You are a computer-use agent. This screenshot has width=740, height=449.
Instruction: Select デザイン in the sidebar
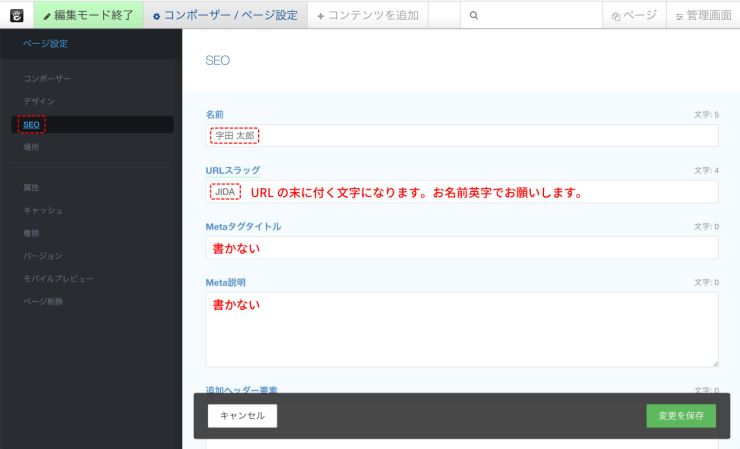pos(39,101)
